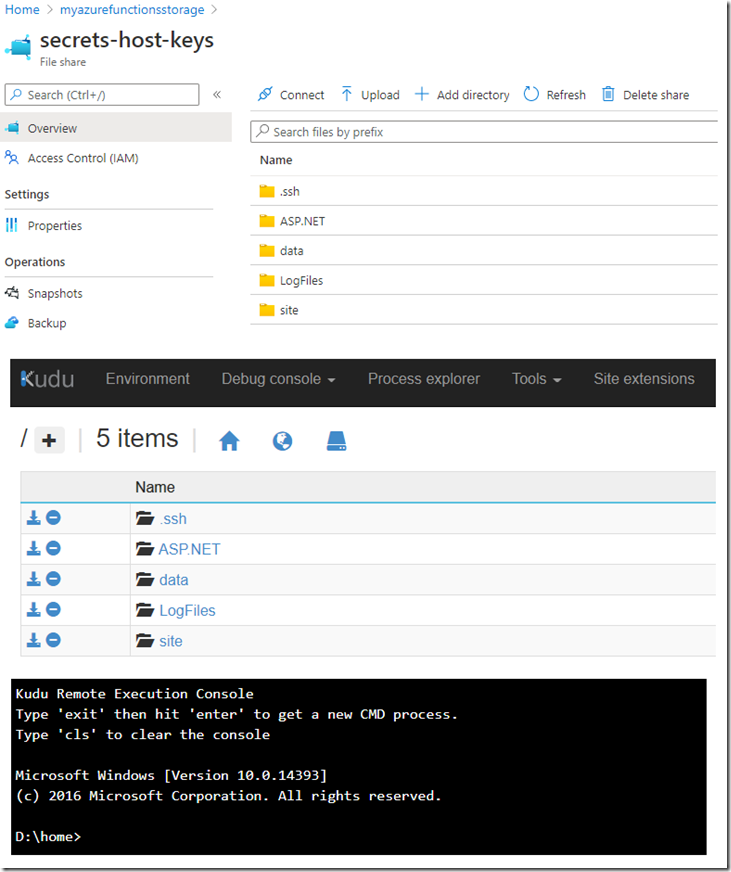Collapse the left sidebar with chevron

pyautogui.click(x=217, y=95)
